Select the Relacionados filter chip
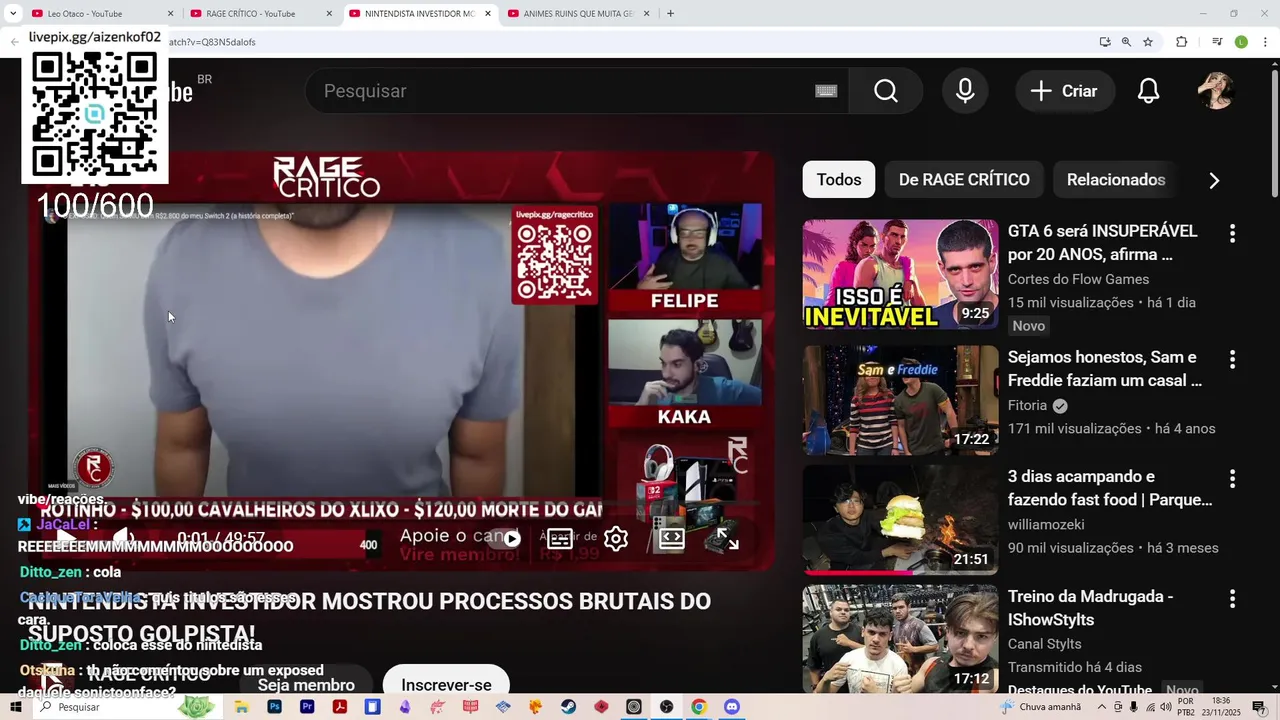Image resolution: width=1280 pixels, height=720 pixels. (1116, 180)
